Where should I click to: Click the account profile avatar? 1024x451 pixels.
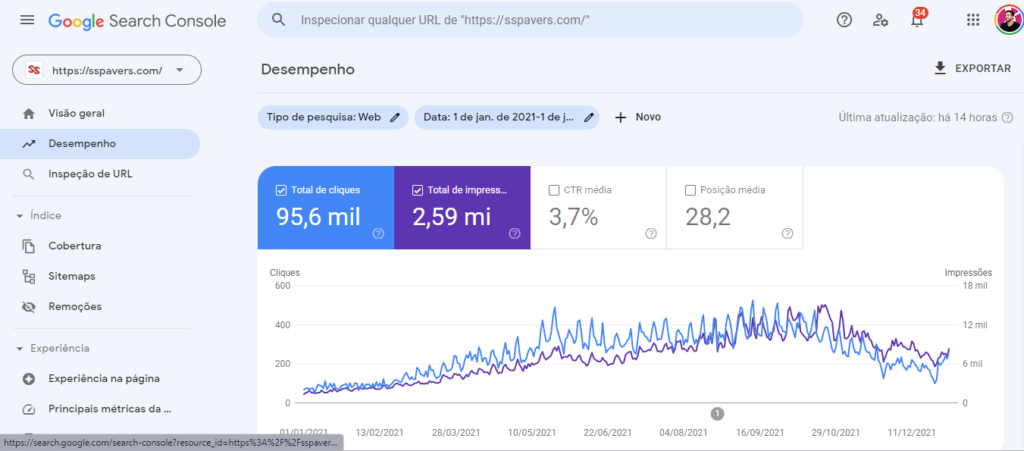pyautogui.click(x=1007, y=20)
